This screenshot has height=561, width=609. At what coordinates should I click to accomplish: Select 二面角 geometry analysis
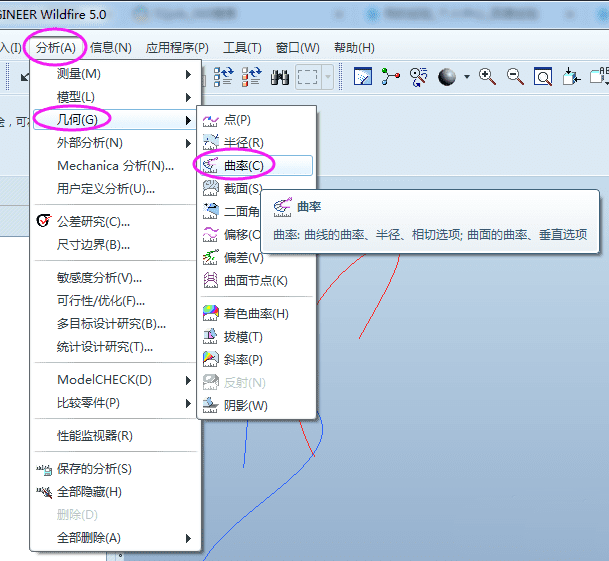coord(231,212)
